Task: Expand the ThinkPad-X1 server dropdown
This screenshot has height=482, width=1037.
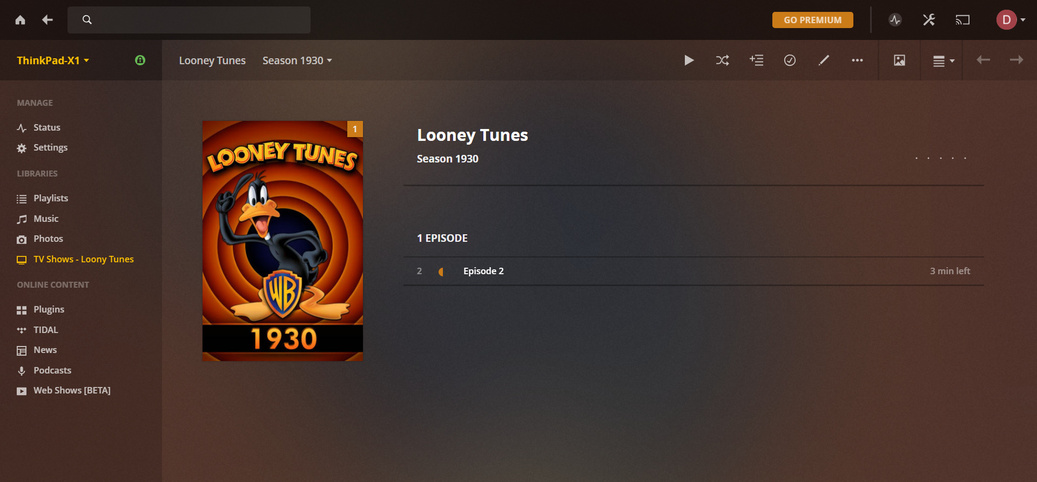Action: [53, 60]
